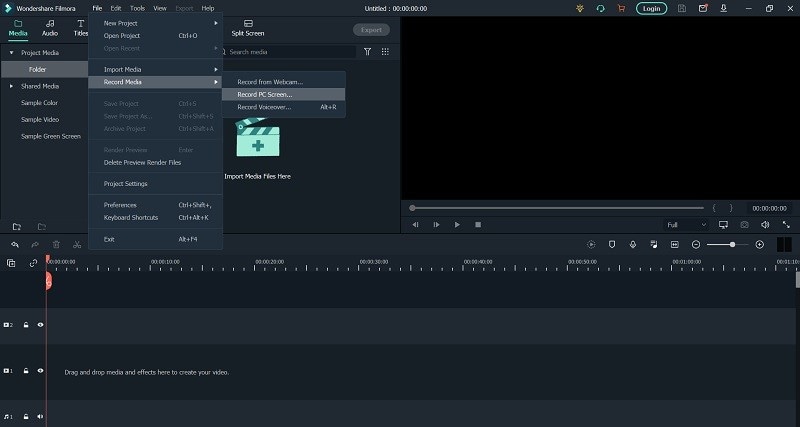Click the snapshot camera icon below preview

pos(744,224)
